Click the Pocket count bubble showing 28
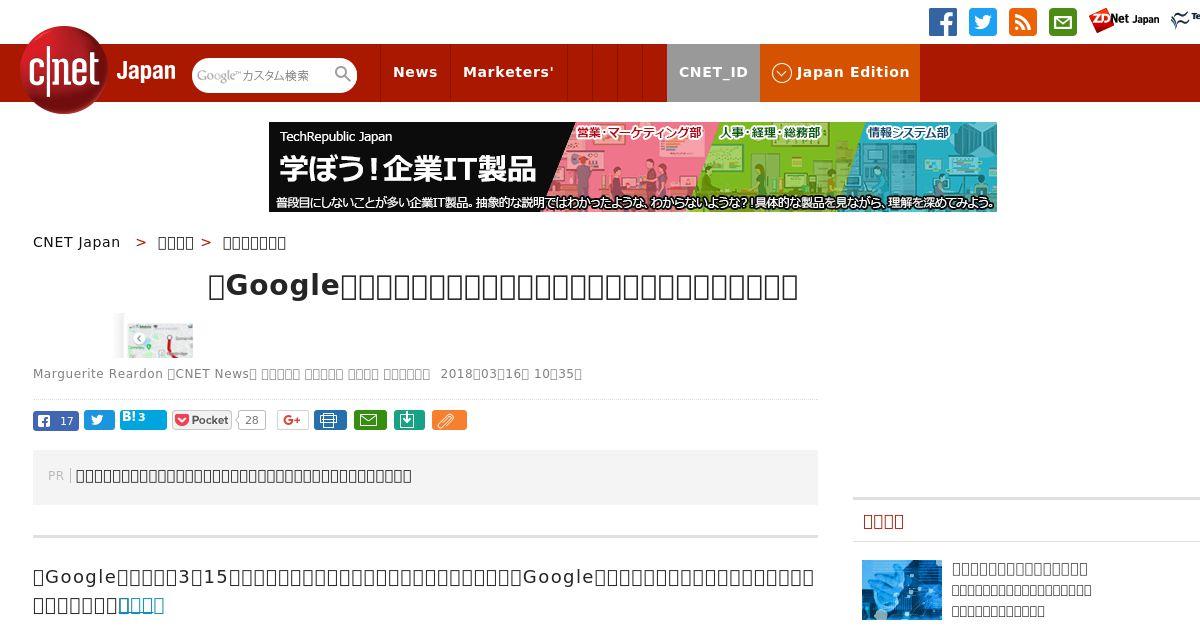This screenshot has width=1200, height=630. click(252, 420)
